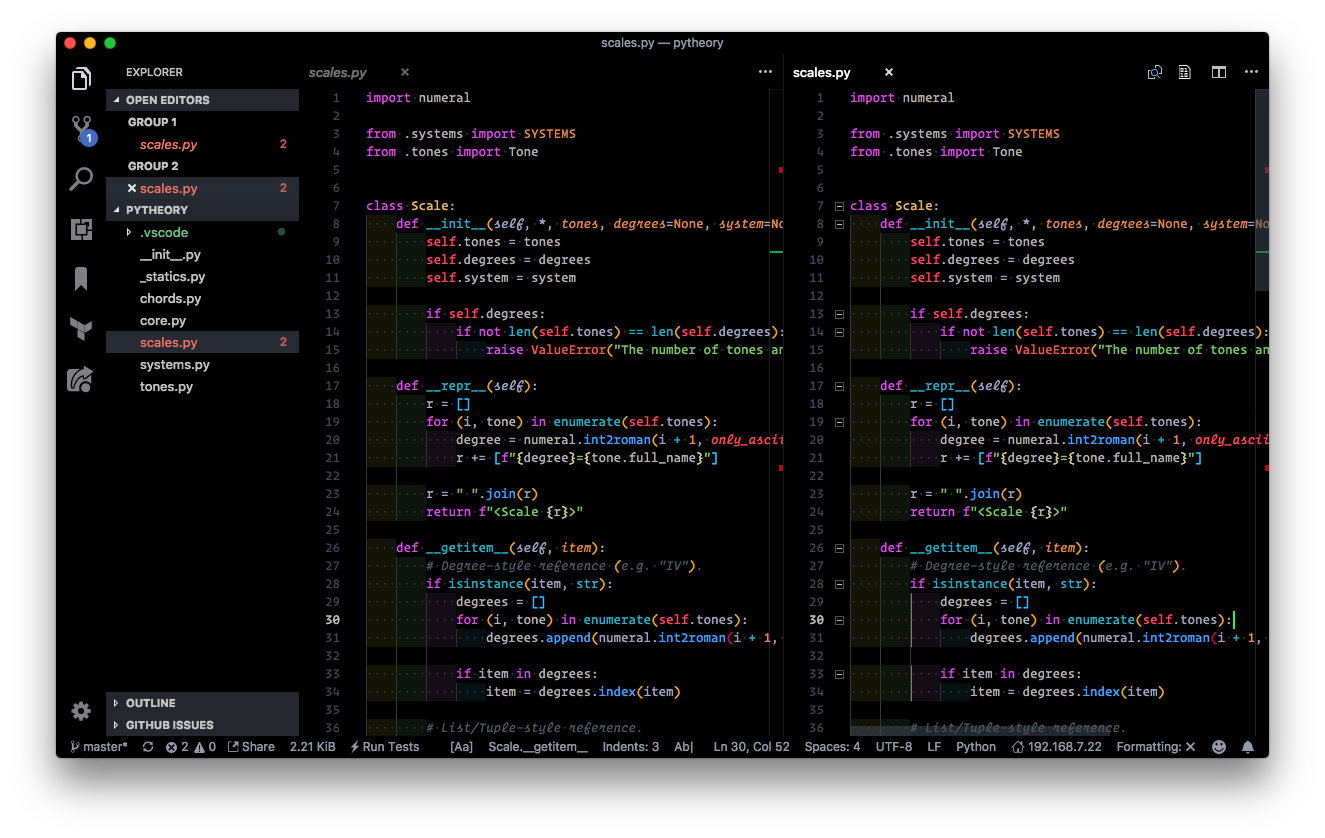Click Run Tests in status bar
The image size is (1325, 838).
point(384,747)
